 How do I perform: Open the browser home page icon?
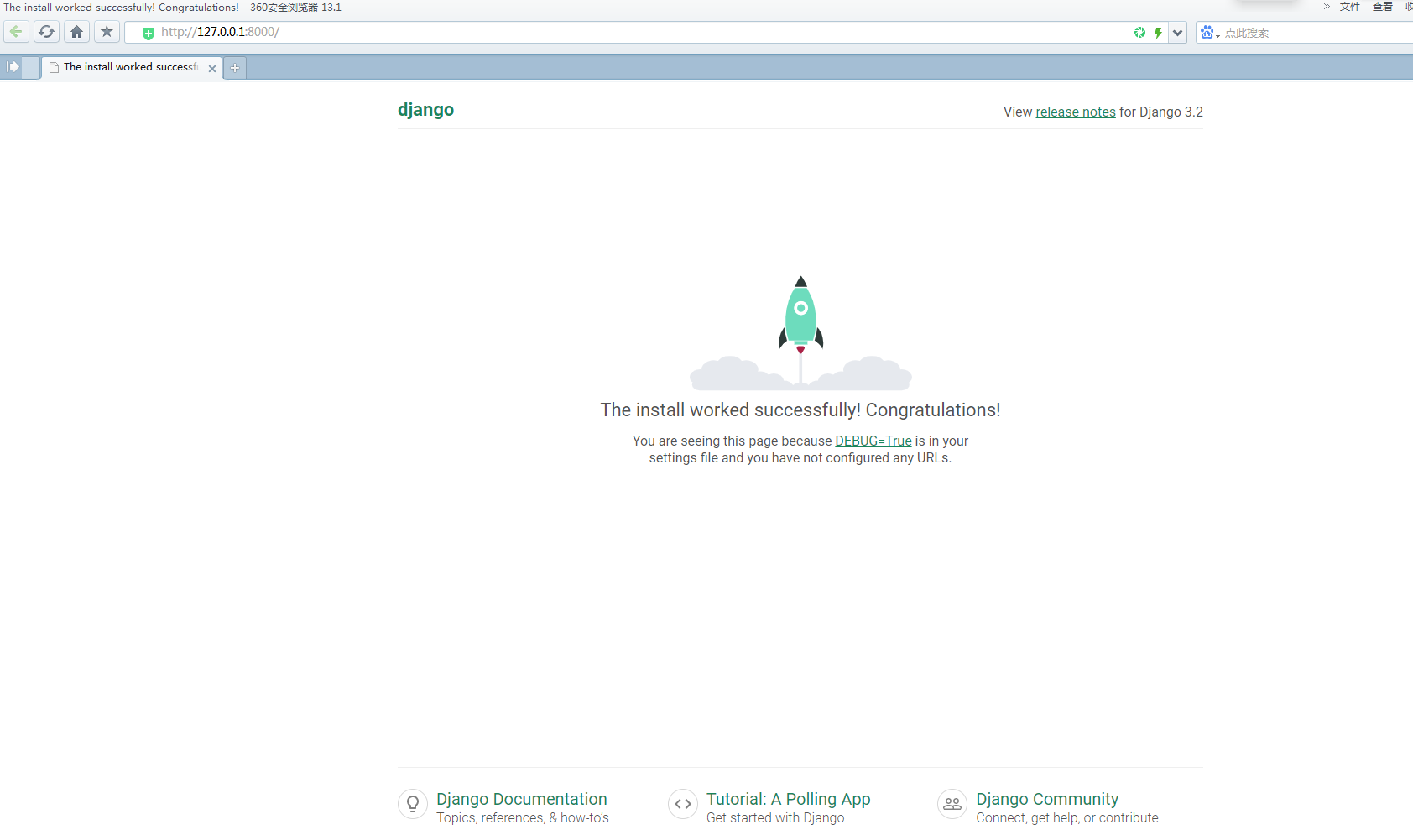coord(77,32)
